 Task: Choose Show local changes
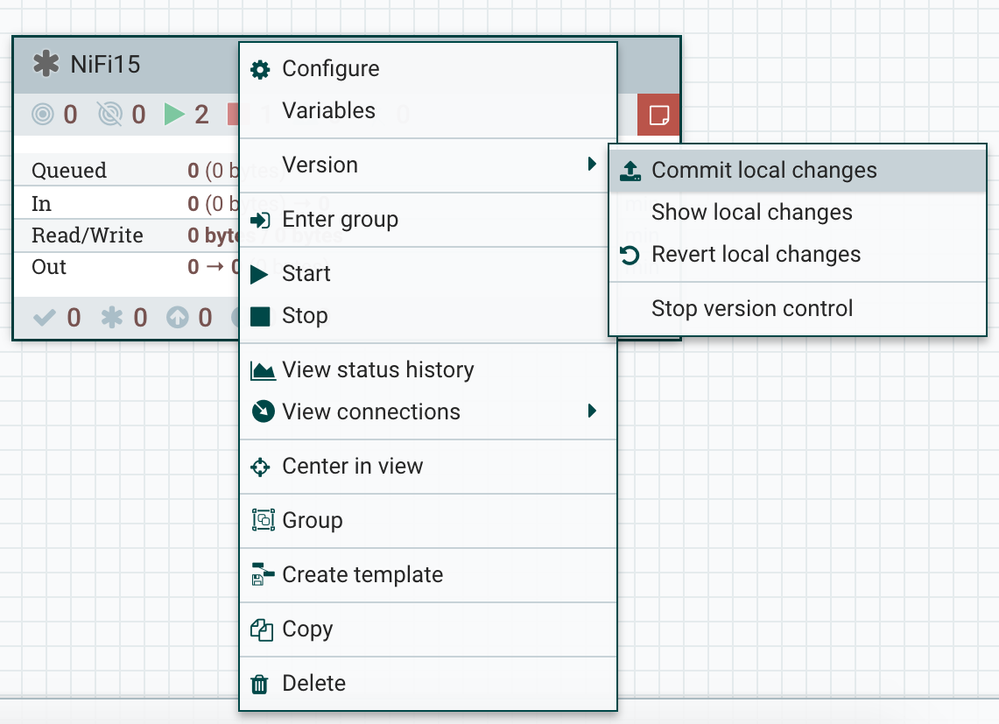[x=752, y=212]
